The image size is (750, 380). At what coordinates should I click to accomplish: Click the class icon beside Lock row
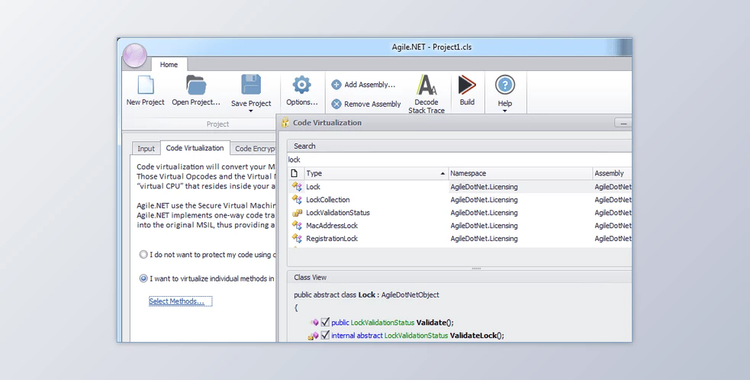(297, 187)
